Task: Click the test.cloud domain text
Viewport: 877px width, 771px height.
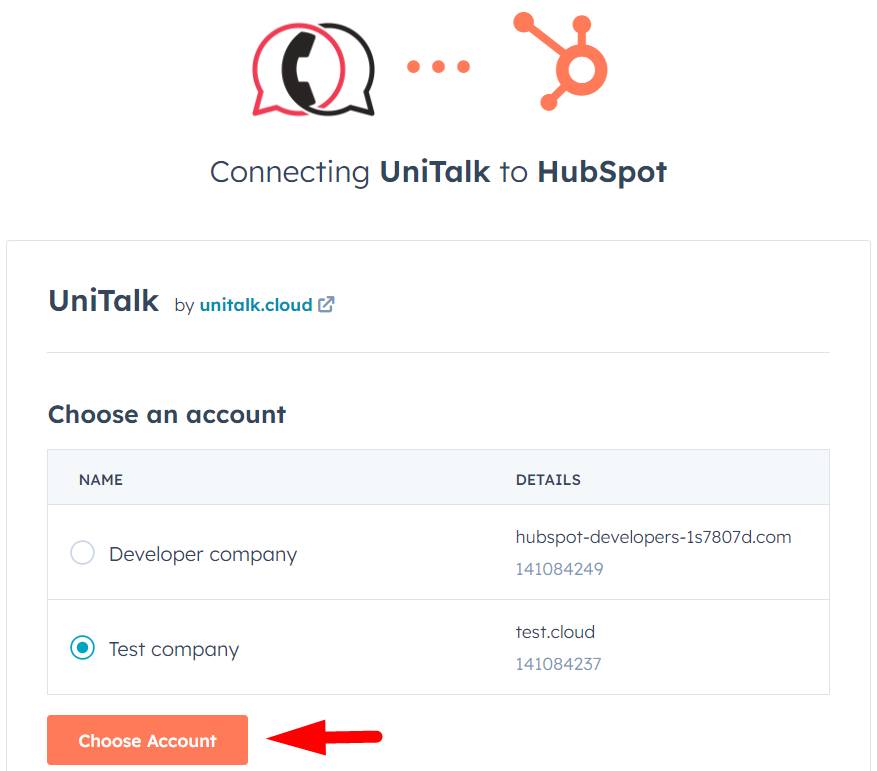Action: 555,632
